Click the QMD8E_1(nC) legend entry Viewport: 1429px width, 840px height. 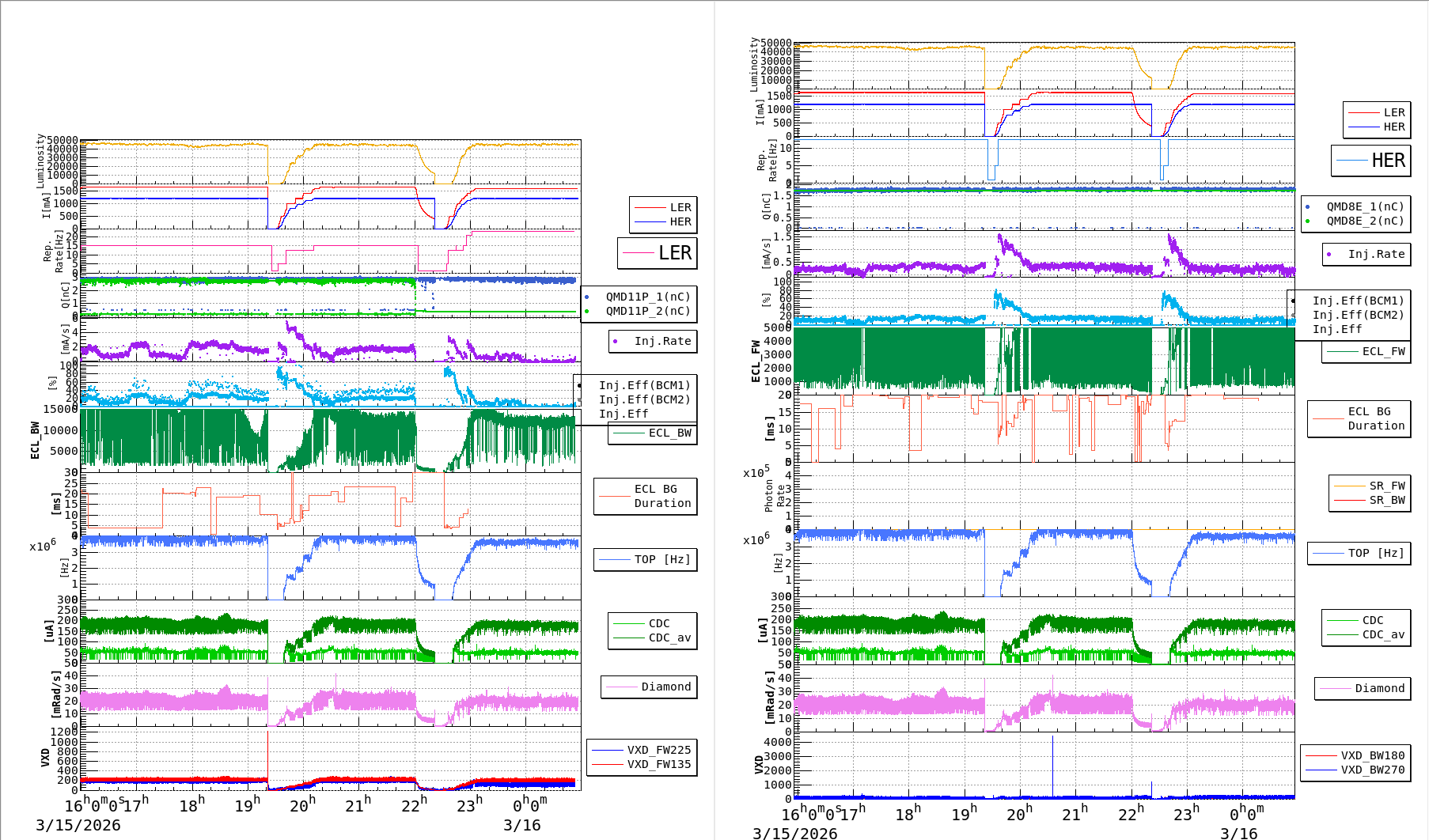click(x=1364, y=206)
